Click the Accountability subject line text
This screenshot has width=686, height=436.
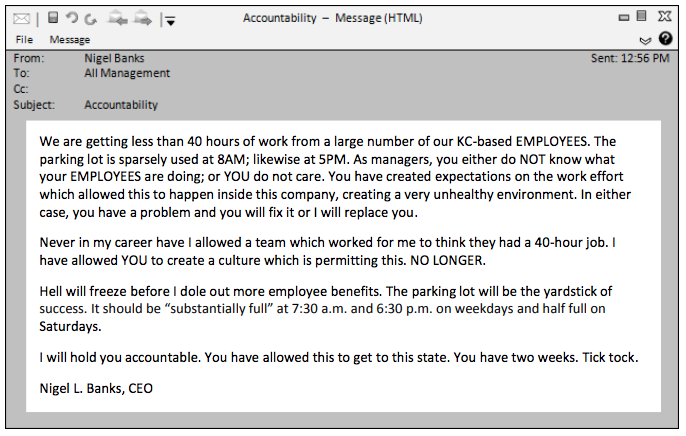point(121,105)
